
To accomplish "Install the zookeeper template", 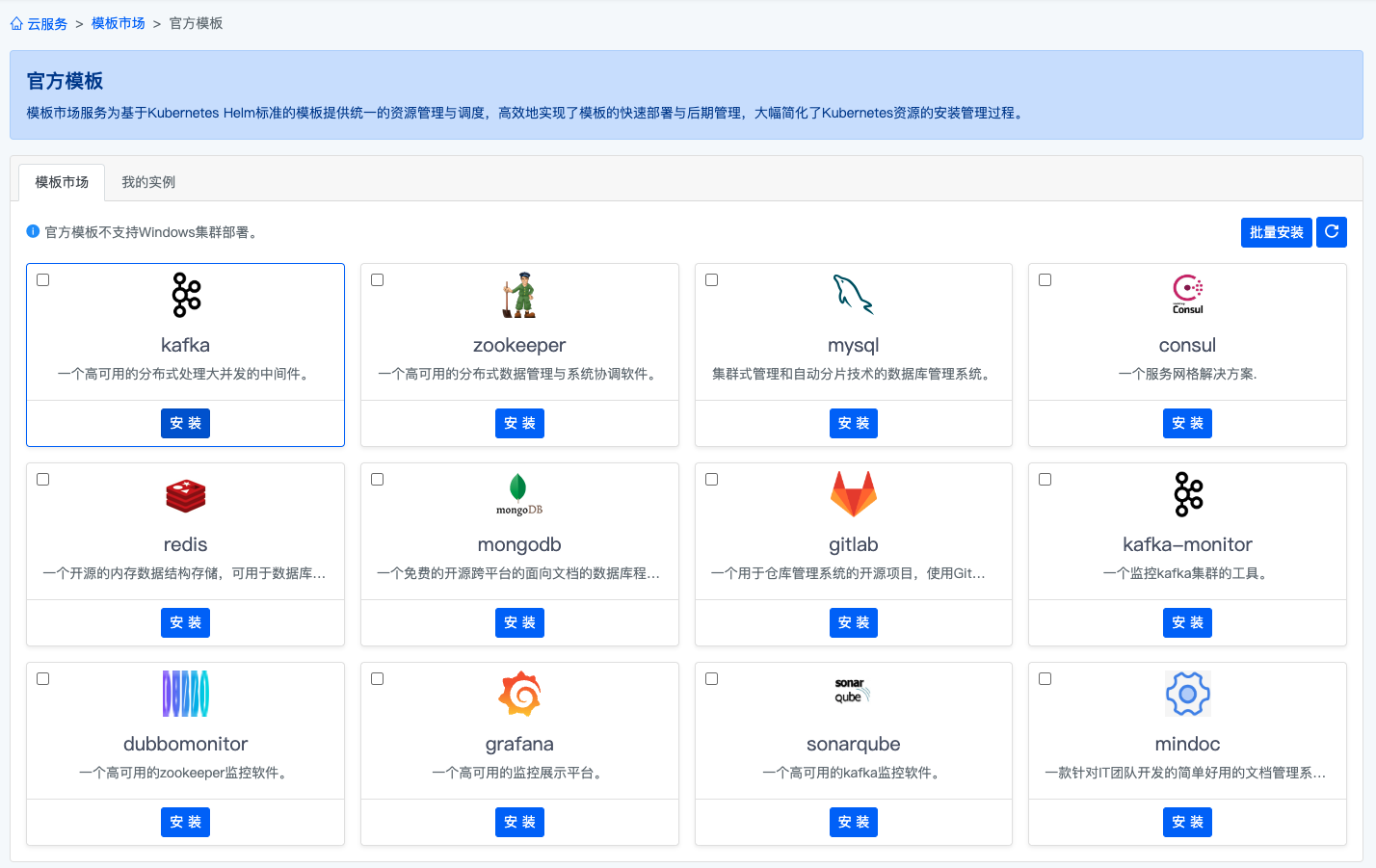I will (519, 423).
